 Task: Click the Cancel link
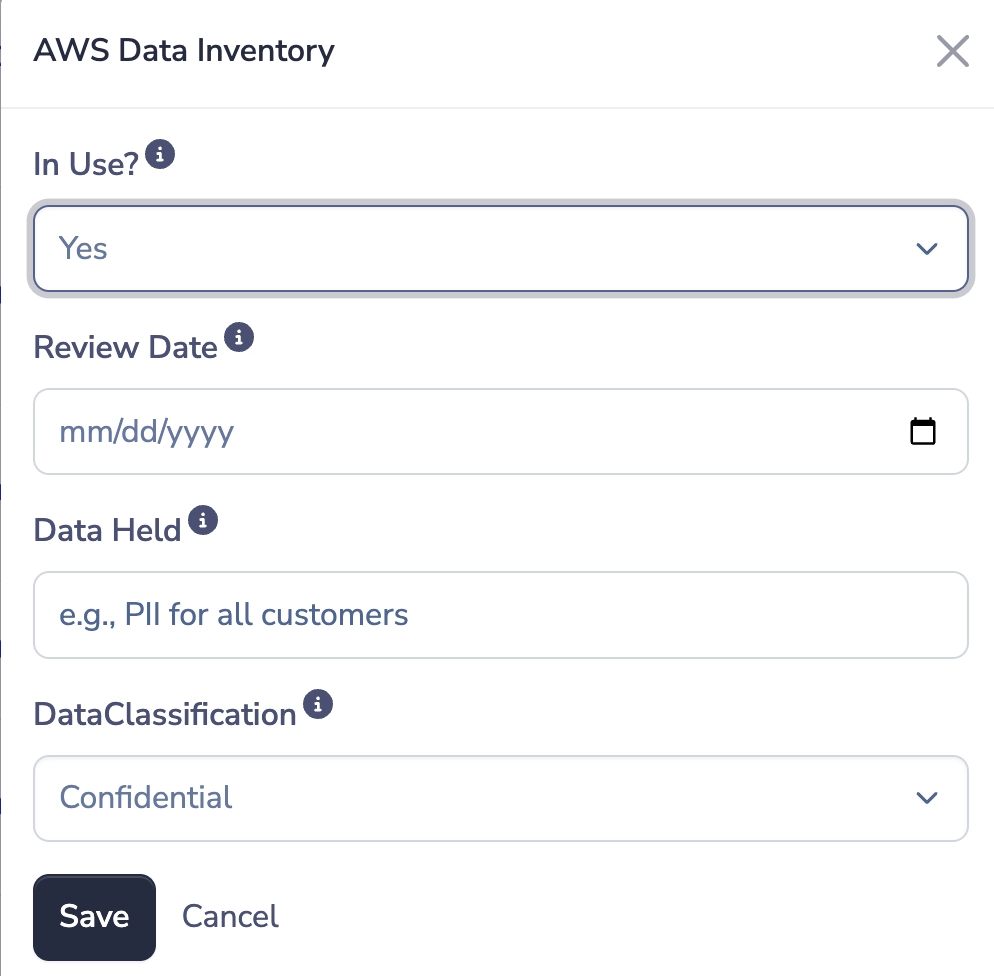230,916
